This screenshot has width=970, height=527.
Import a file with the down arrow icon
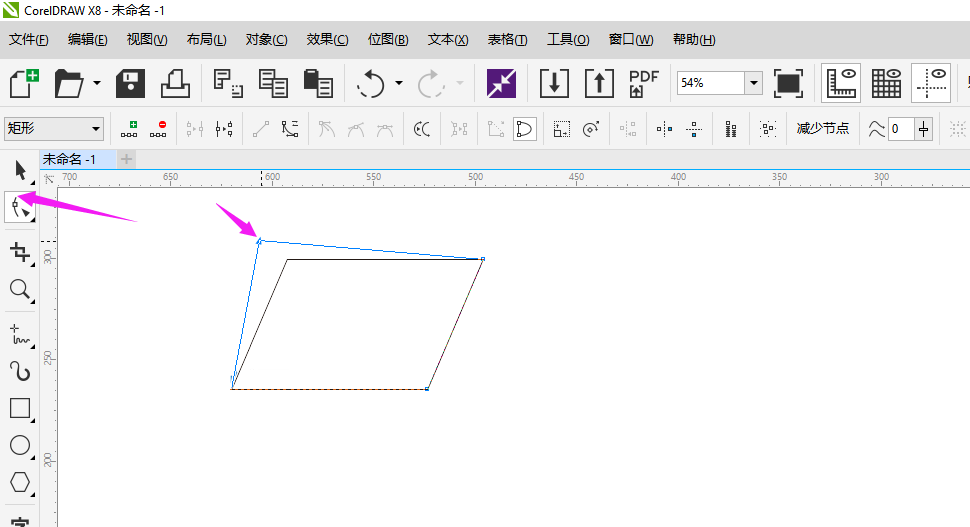coord(554,84)
